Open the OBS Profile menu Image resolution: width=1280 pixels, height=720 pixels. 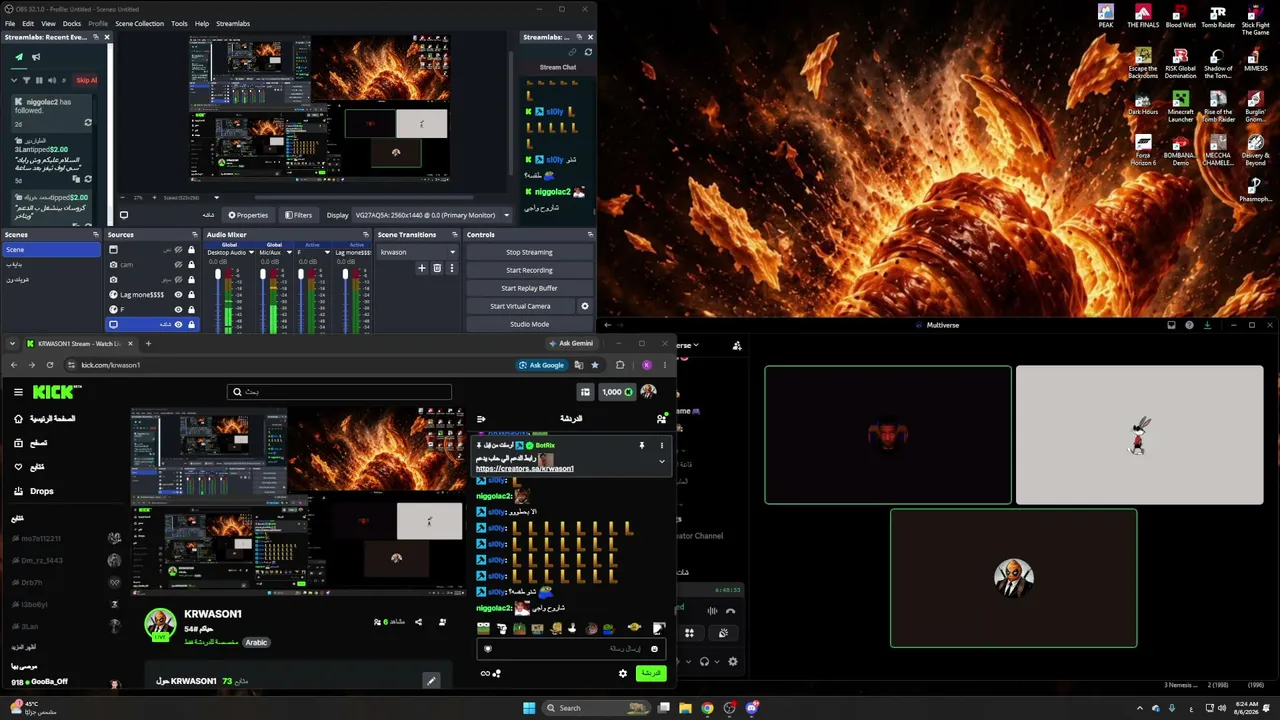tap(98, 23)
